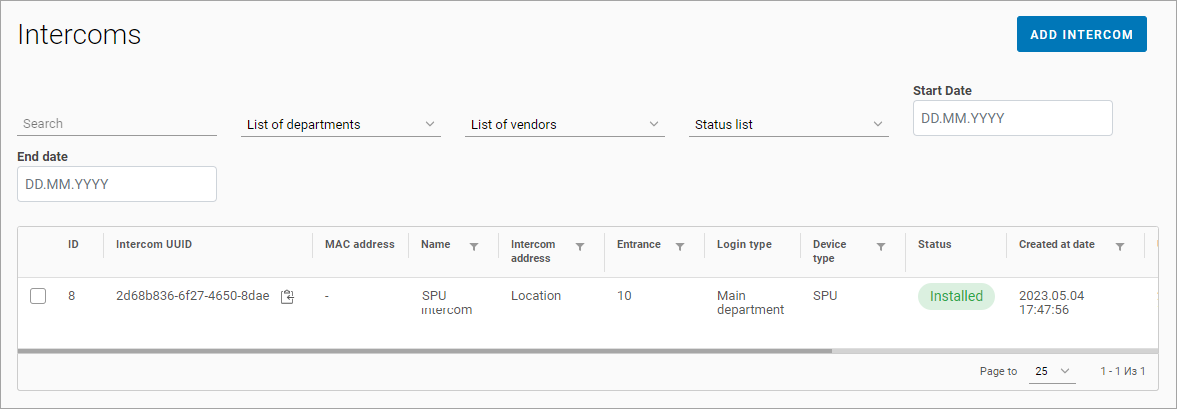This screenshot has width=1177, height=409.
Task: Click the Installed status badge
Action: (956, 296)
